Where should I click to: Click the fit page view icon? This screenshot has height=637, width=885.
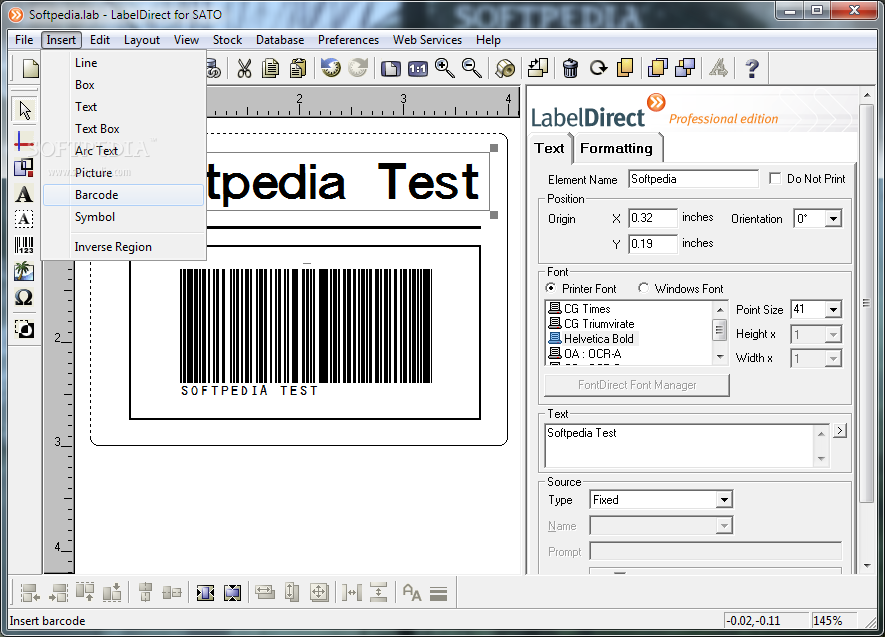tap(391, 69)
